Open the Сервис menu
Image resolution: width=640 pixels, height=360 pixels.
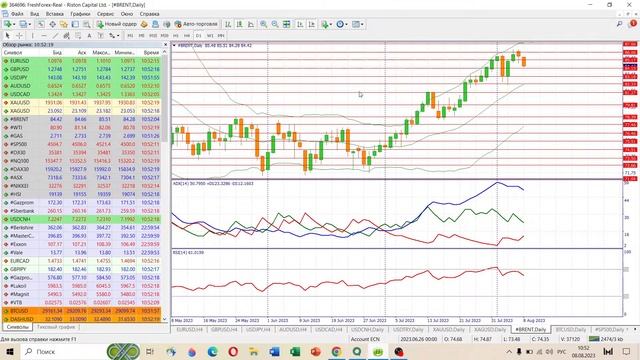105,14
